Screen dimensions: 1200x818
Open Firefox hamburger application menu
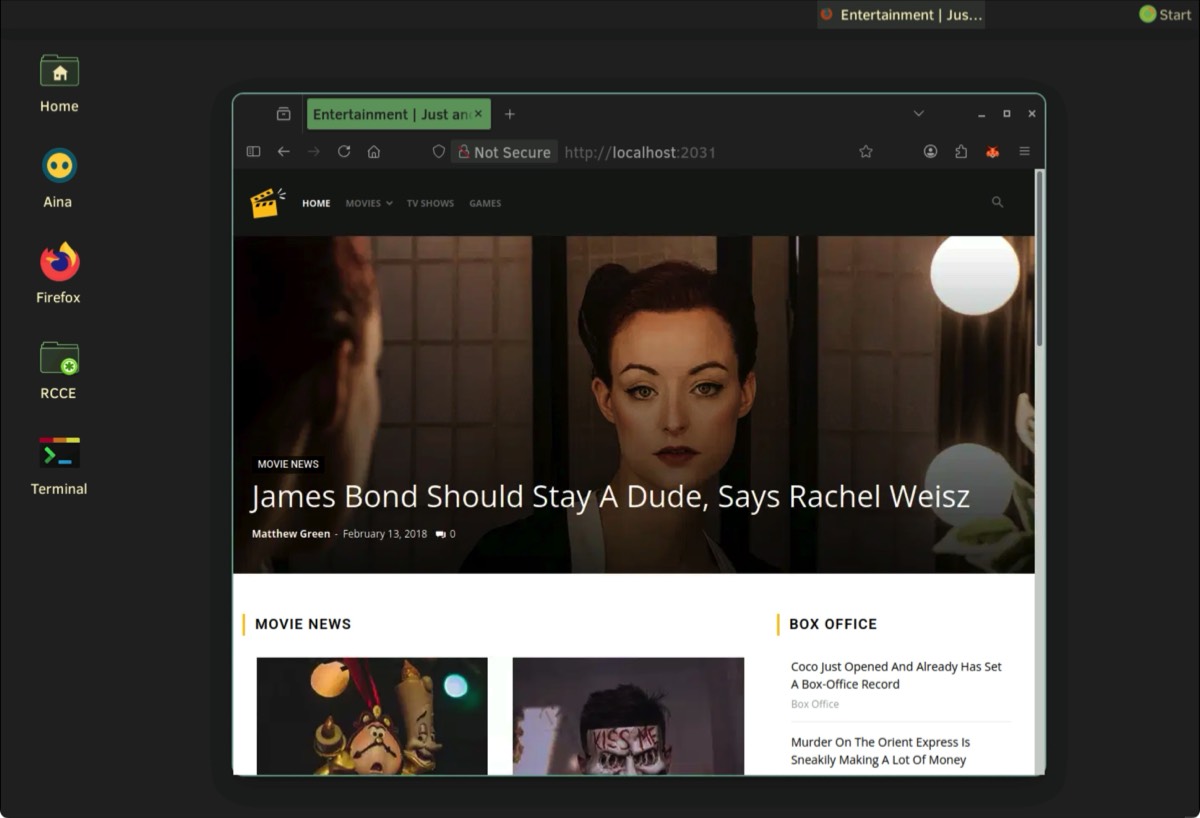point(1024,152)
